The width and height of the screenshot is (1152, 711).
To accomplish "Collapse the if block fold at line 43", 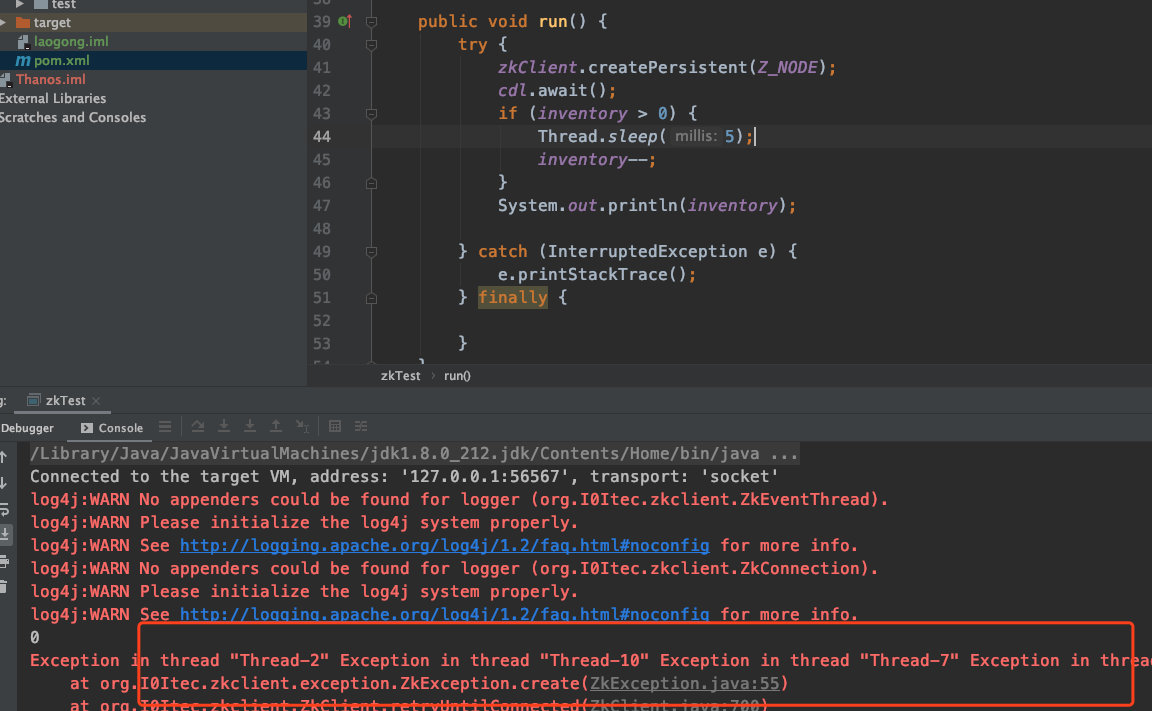I will pyautogui.click(x=372, y=114).
